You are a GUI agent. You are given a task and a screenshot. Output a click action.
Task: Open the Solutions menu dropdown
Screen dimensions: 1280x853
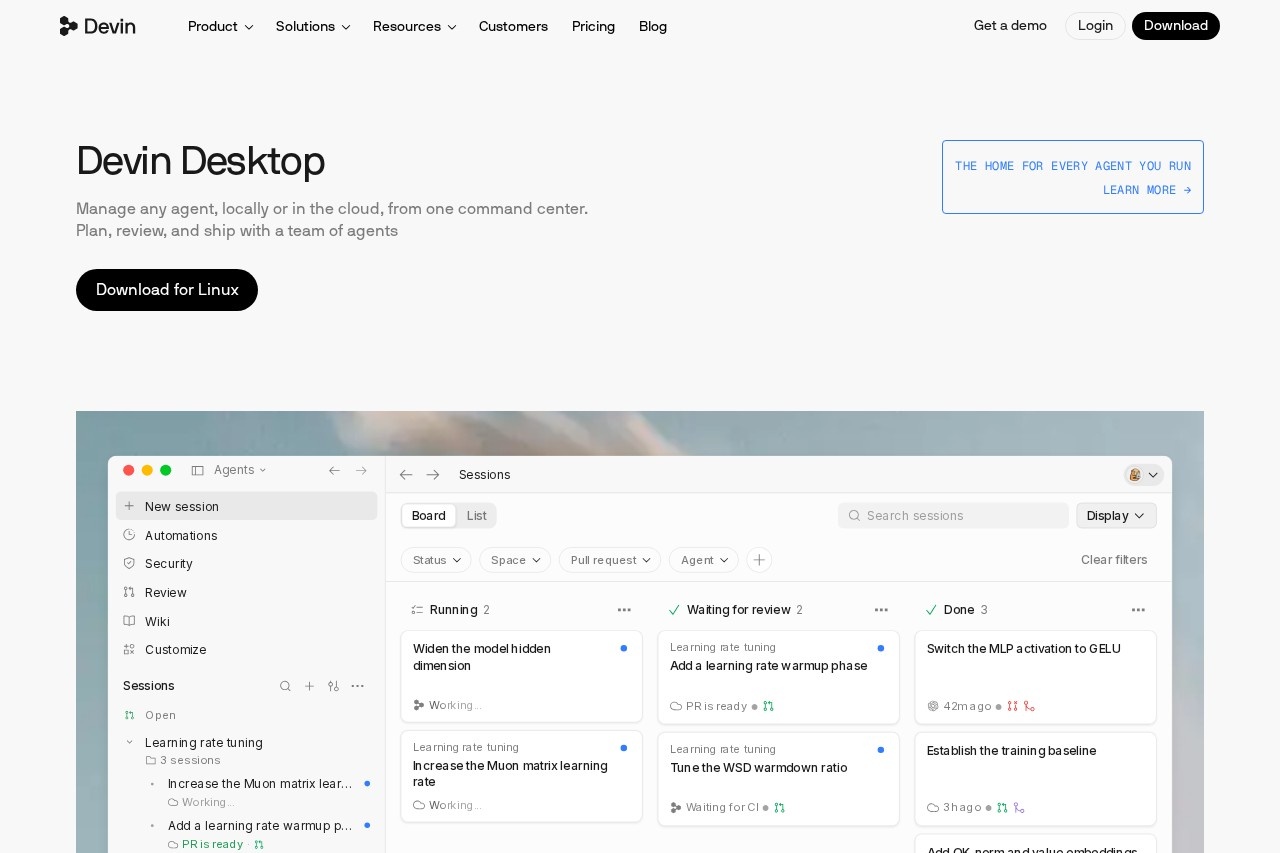point(313,26)
